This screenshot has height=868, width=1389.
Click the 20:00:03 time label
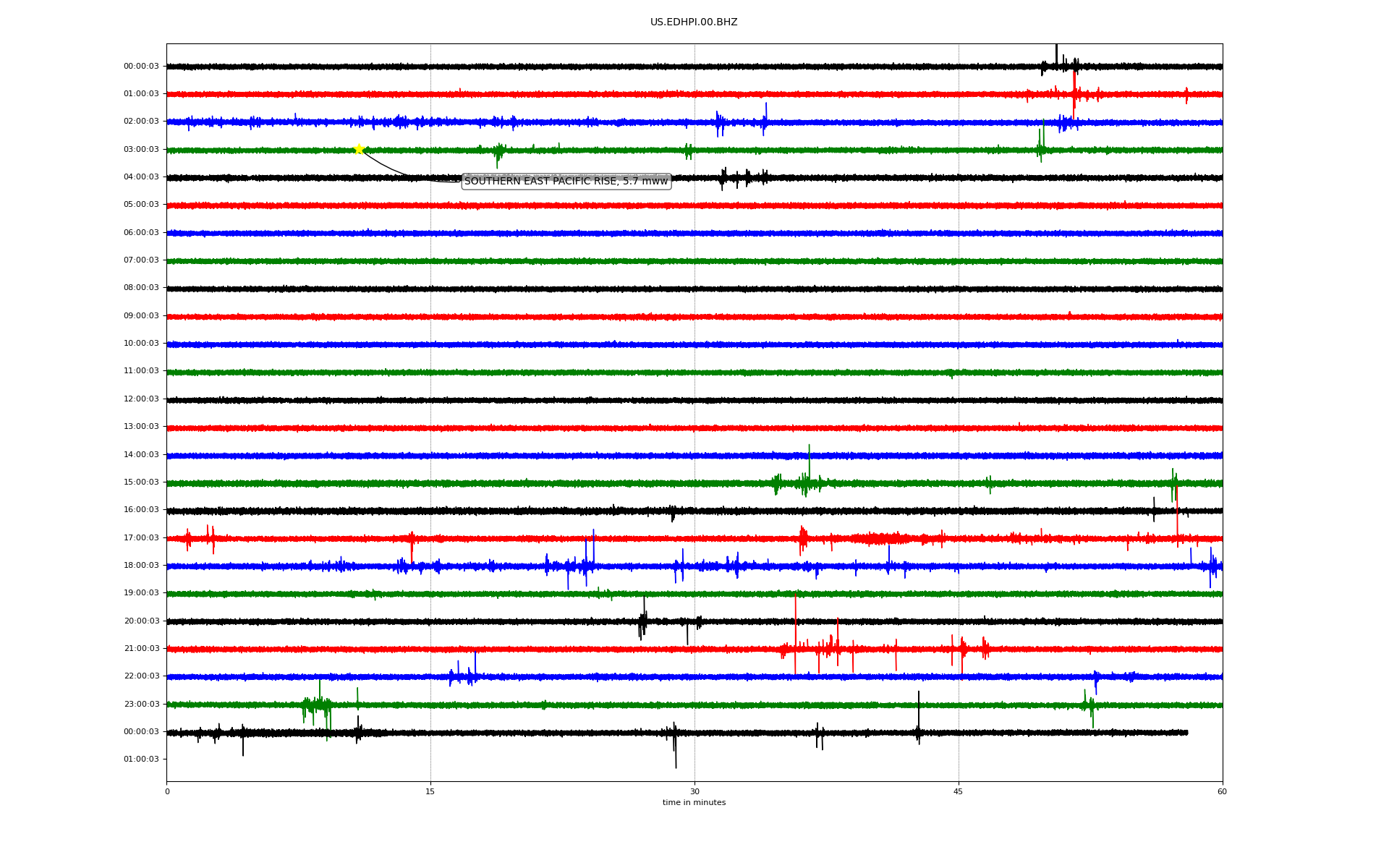tap(141, 621)
